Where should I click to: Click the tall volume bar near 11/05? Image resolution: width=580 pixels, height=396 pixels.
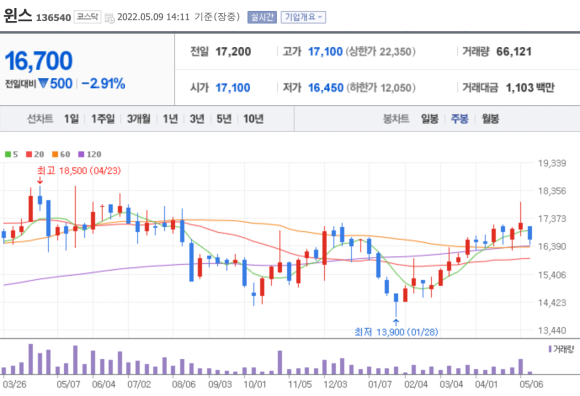[280, 363]
